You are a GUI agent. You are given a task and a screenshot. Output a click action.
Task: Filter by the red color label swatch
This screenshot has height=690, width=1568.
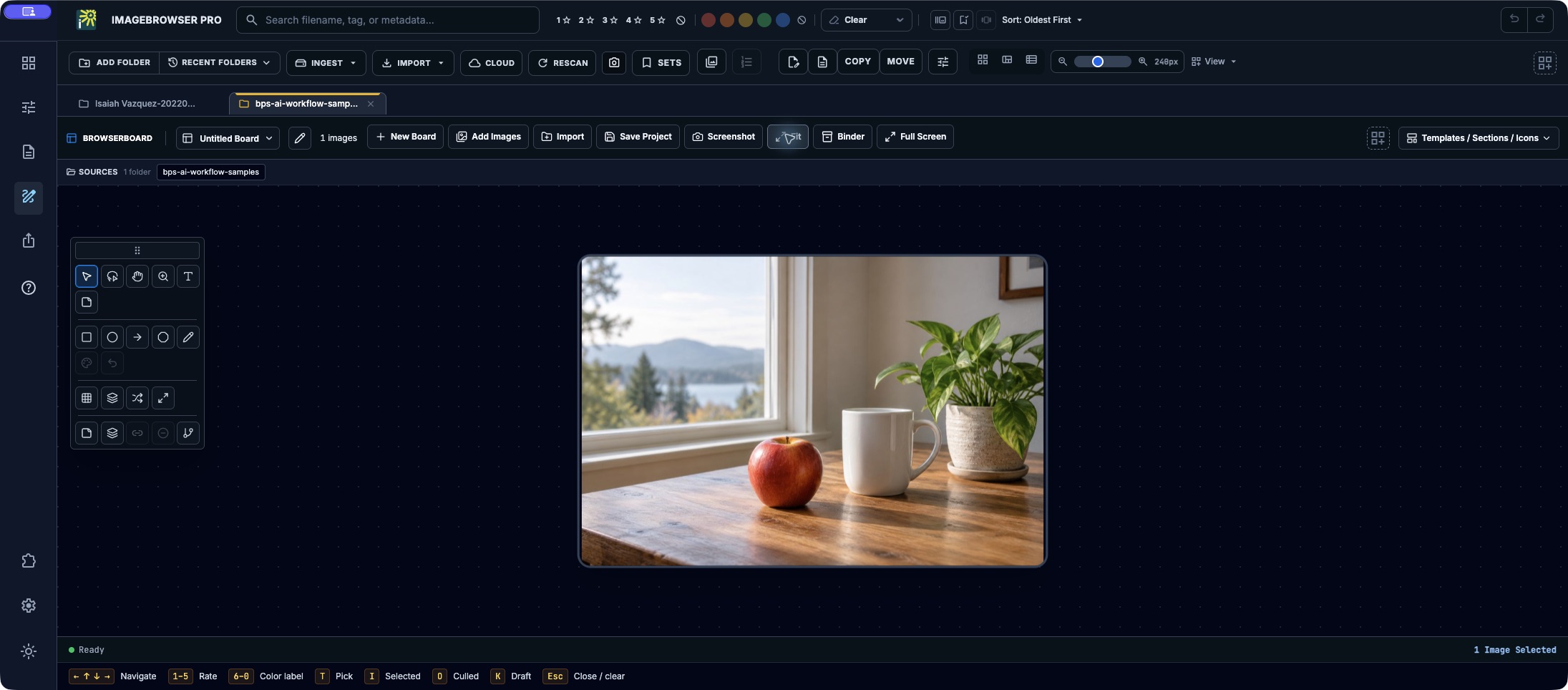tap(708, 20)
